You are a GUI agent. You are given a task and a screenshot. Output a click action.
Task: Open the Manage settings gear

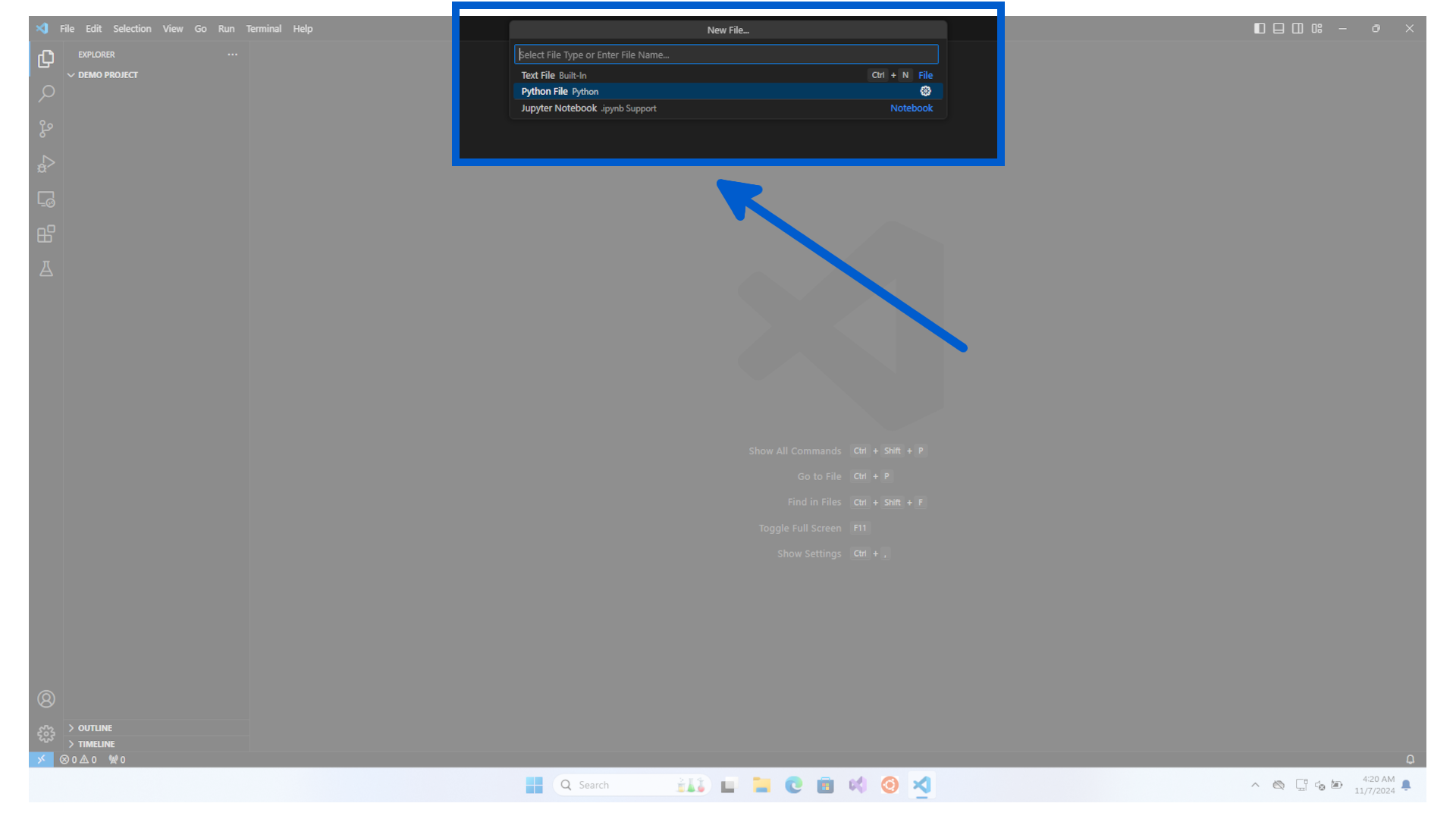(46, 733)
